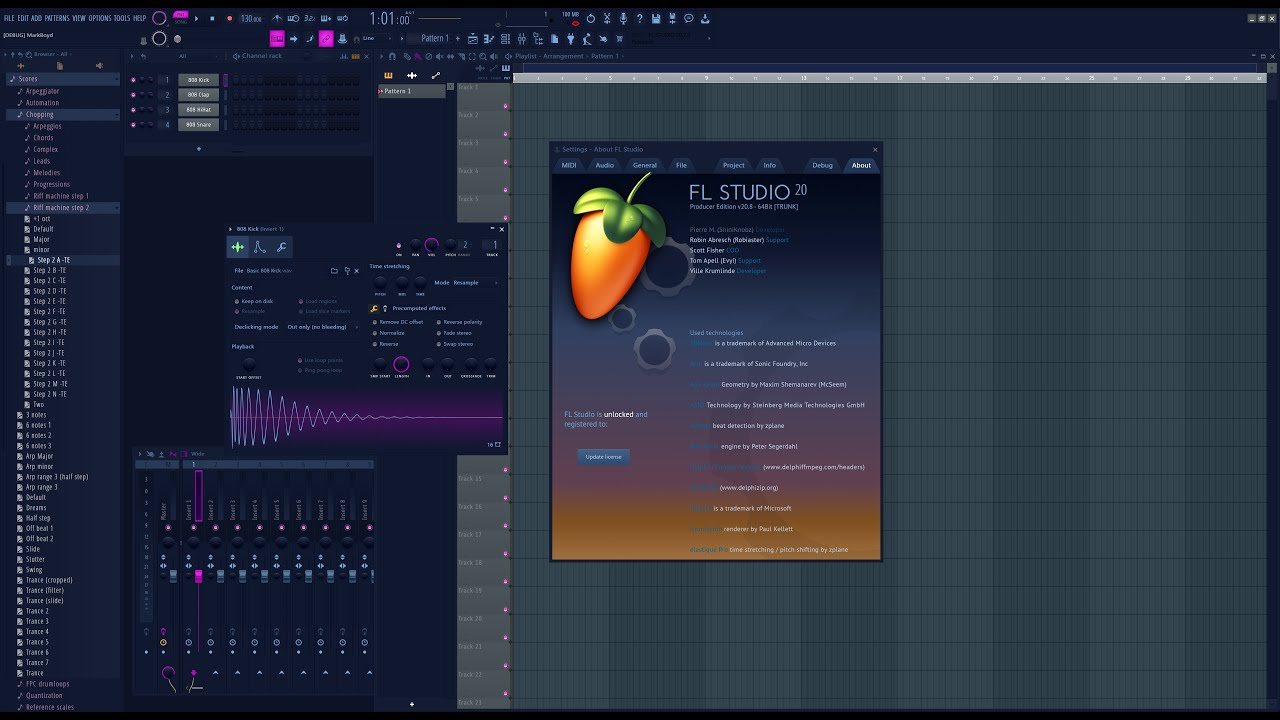Image resolution: width=1280 pixels, height=720 pixels.
Task: Expand the Automation folder in browser
Action: point(42,102)
